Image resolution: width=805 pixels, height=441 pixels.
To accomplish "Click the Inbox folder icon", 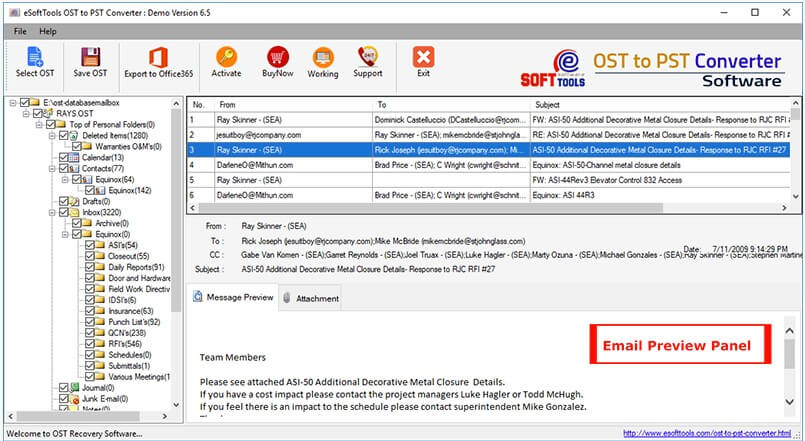I will (x=74, y=212).
